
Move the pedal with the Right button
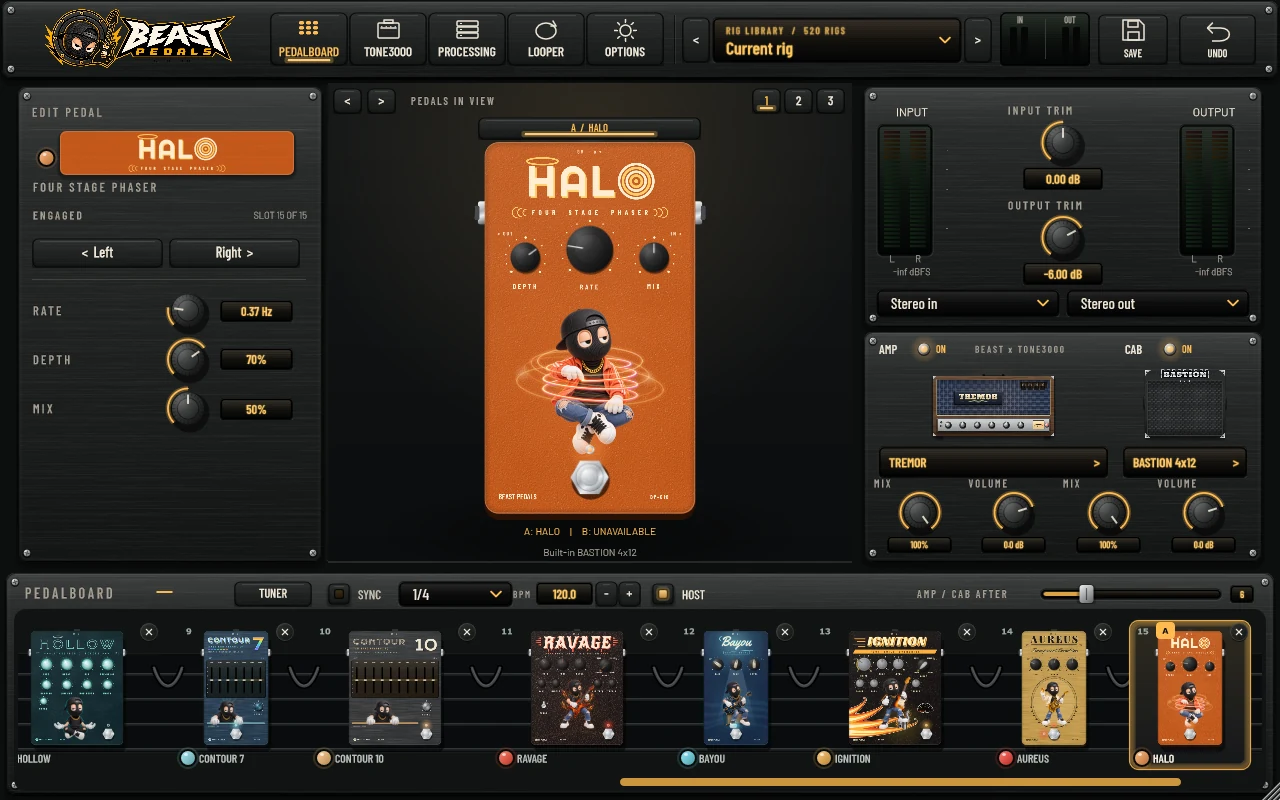point(234,253)
